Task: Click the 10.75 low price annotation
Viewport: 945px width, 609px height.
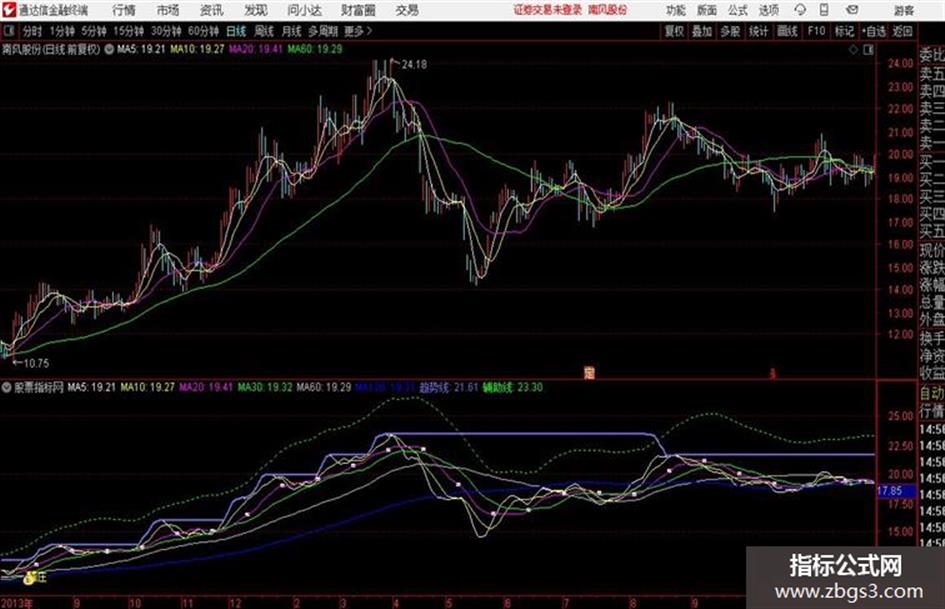Action: coord(36,363)
